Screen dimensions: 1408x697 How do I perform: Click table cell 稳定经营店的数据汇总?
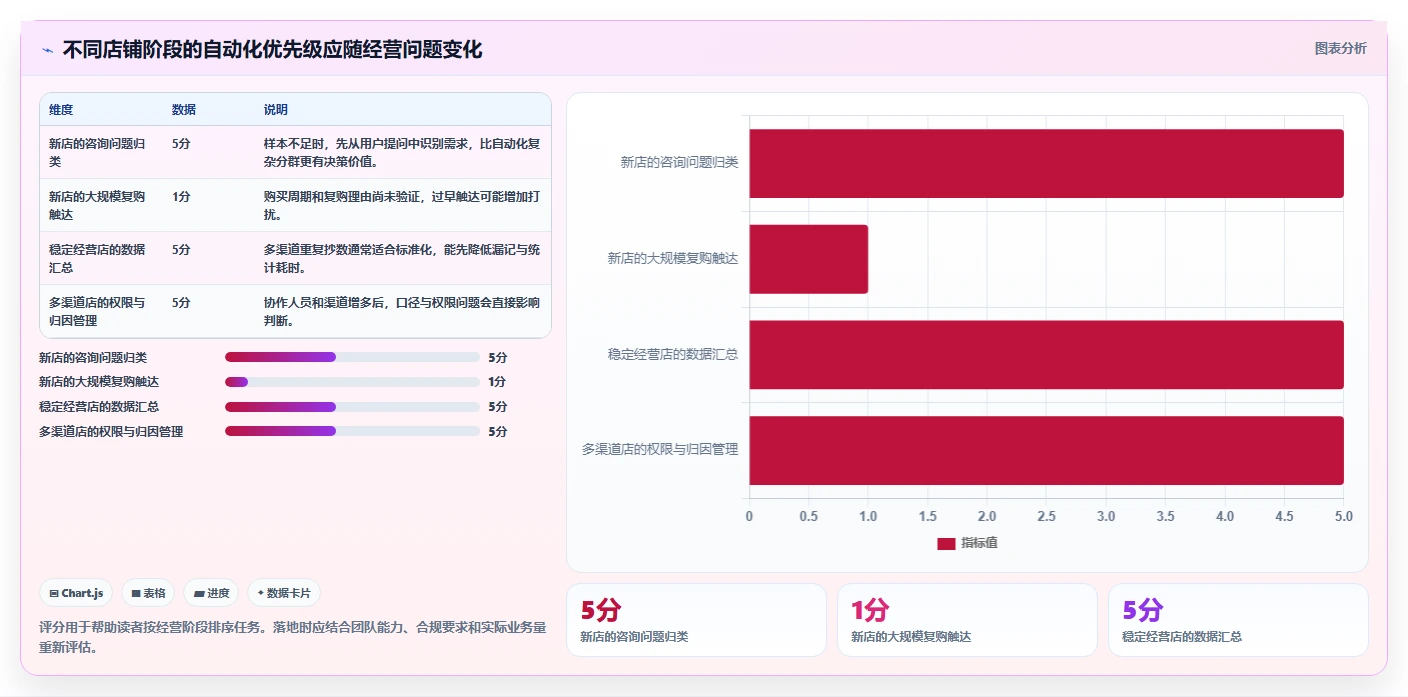100,258
